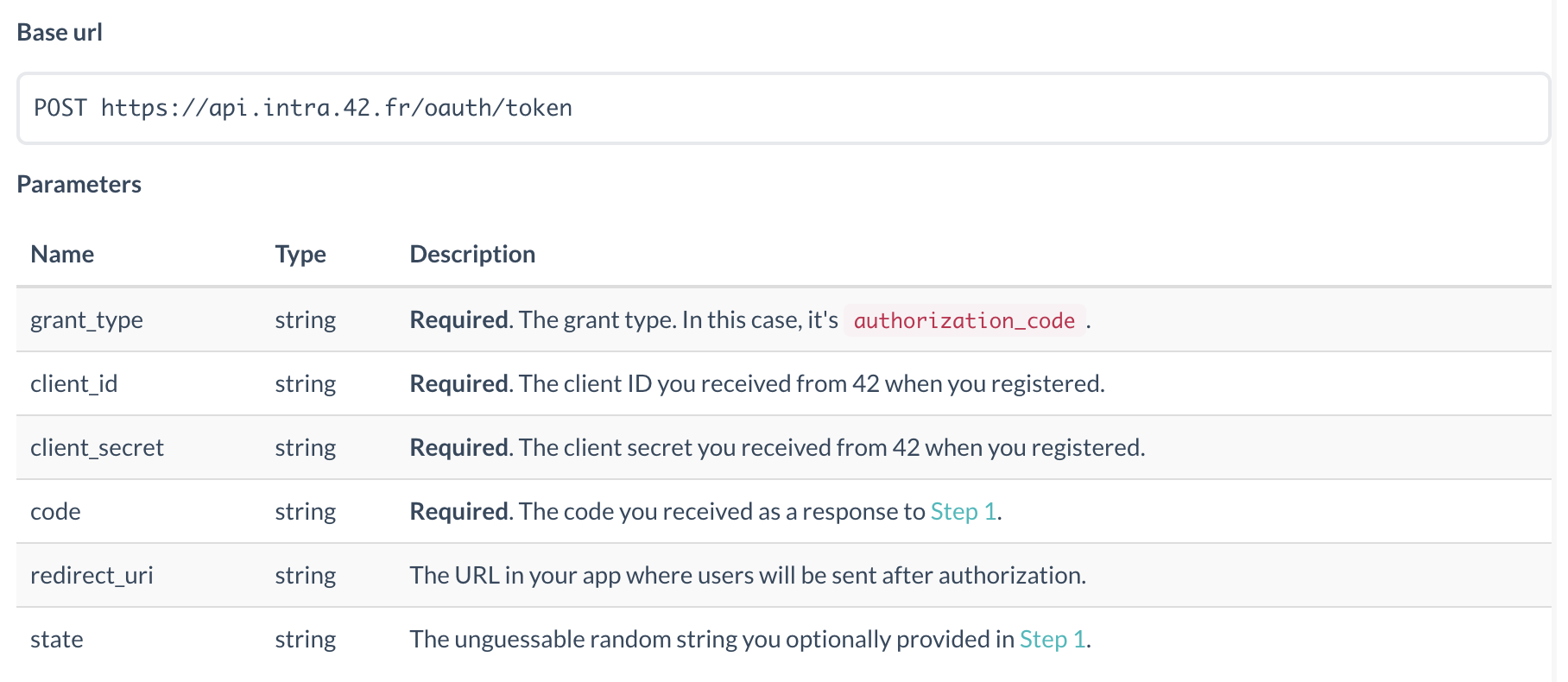Click the client_id description text
Screen dimensions: 1568x682
[757, 384]
